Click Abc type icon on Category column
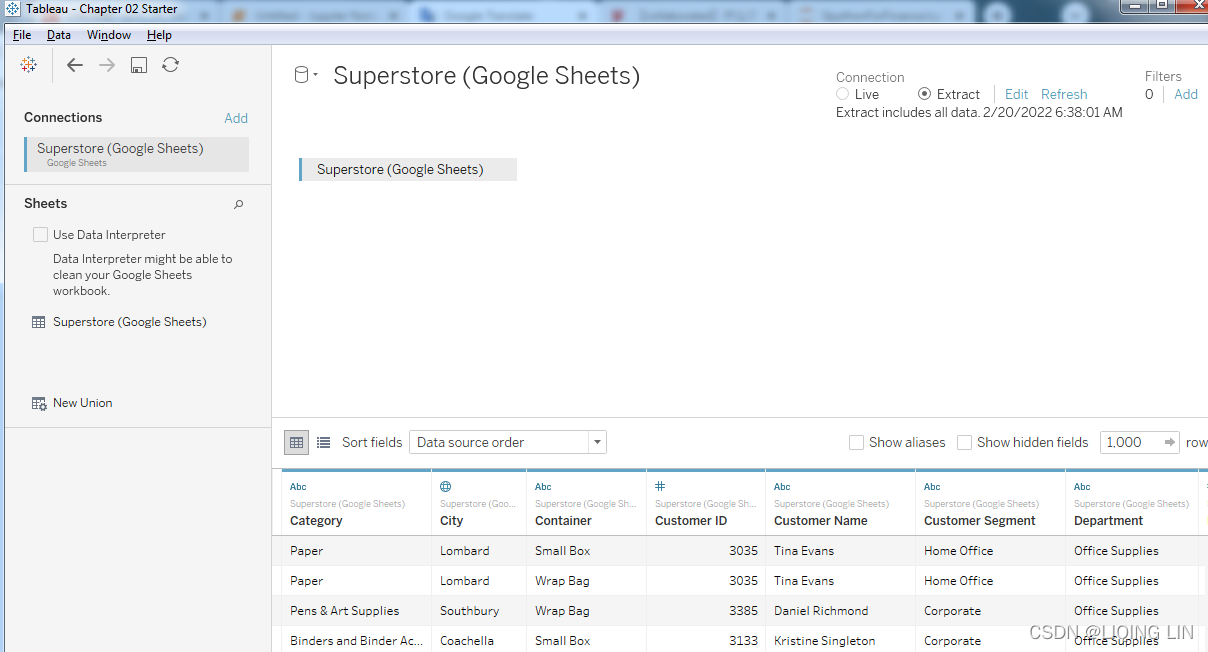This screenshot has height=652, width=1208. (x=298, y=487)
